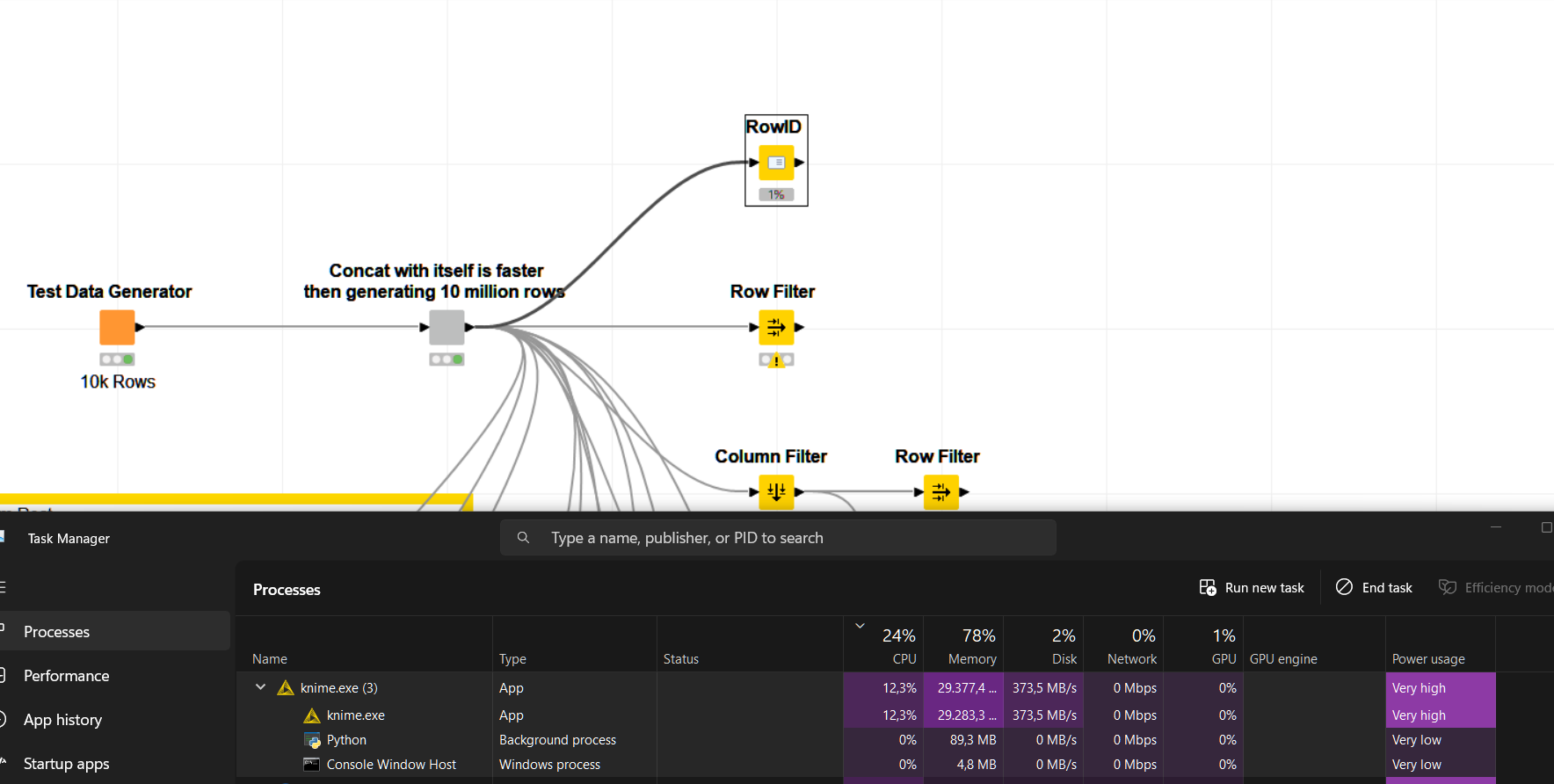
Task: Click the Task Manager window title
Action: (69, 538)
